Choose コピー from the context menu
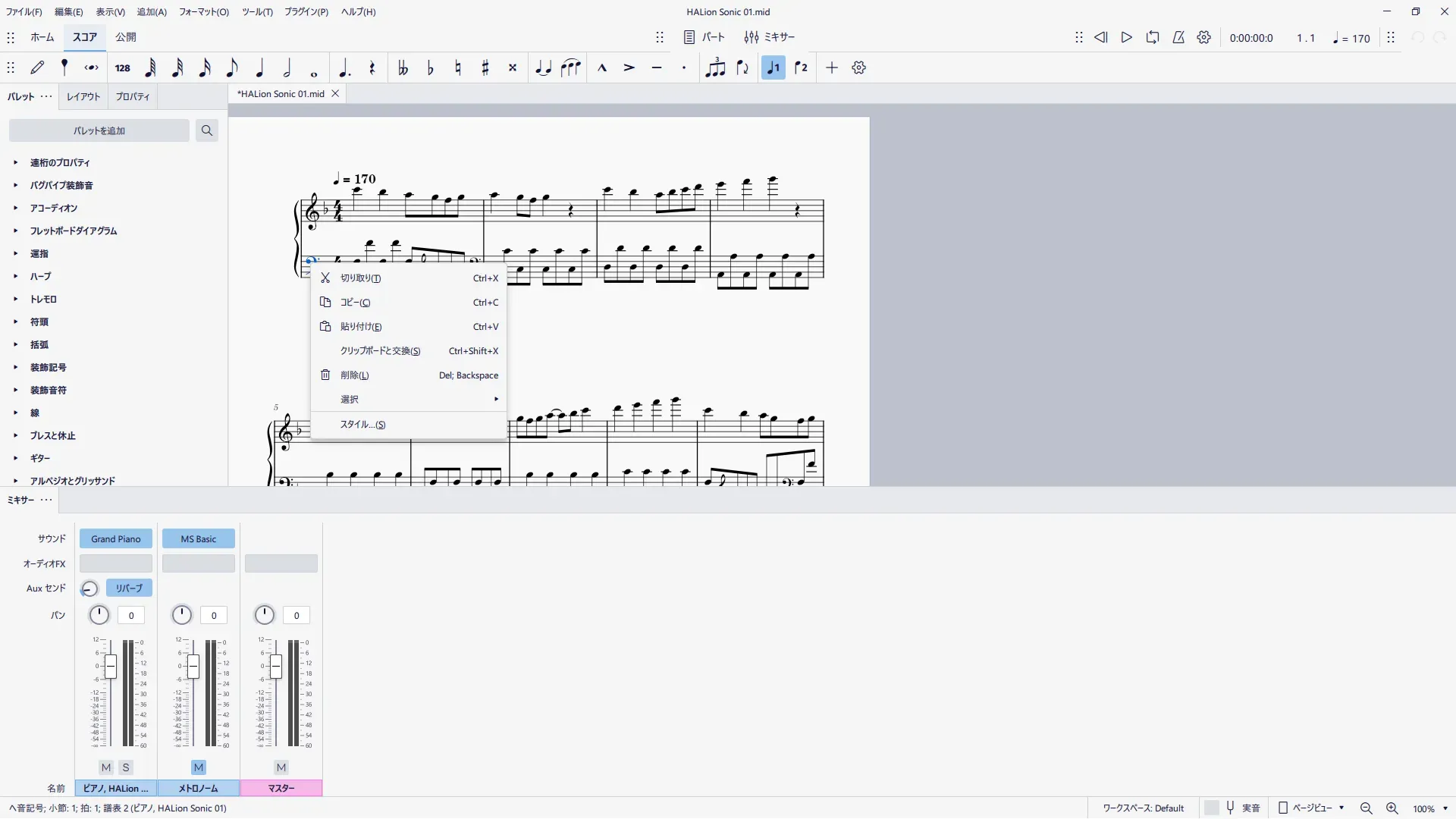The image size is (1456, 819). [355, 303]
